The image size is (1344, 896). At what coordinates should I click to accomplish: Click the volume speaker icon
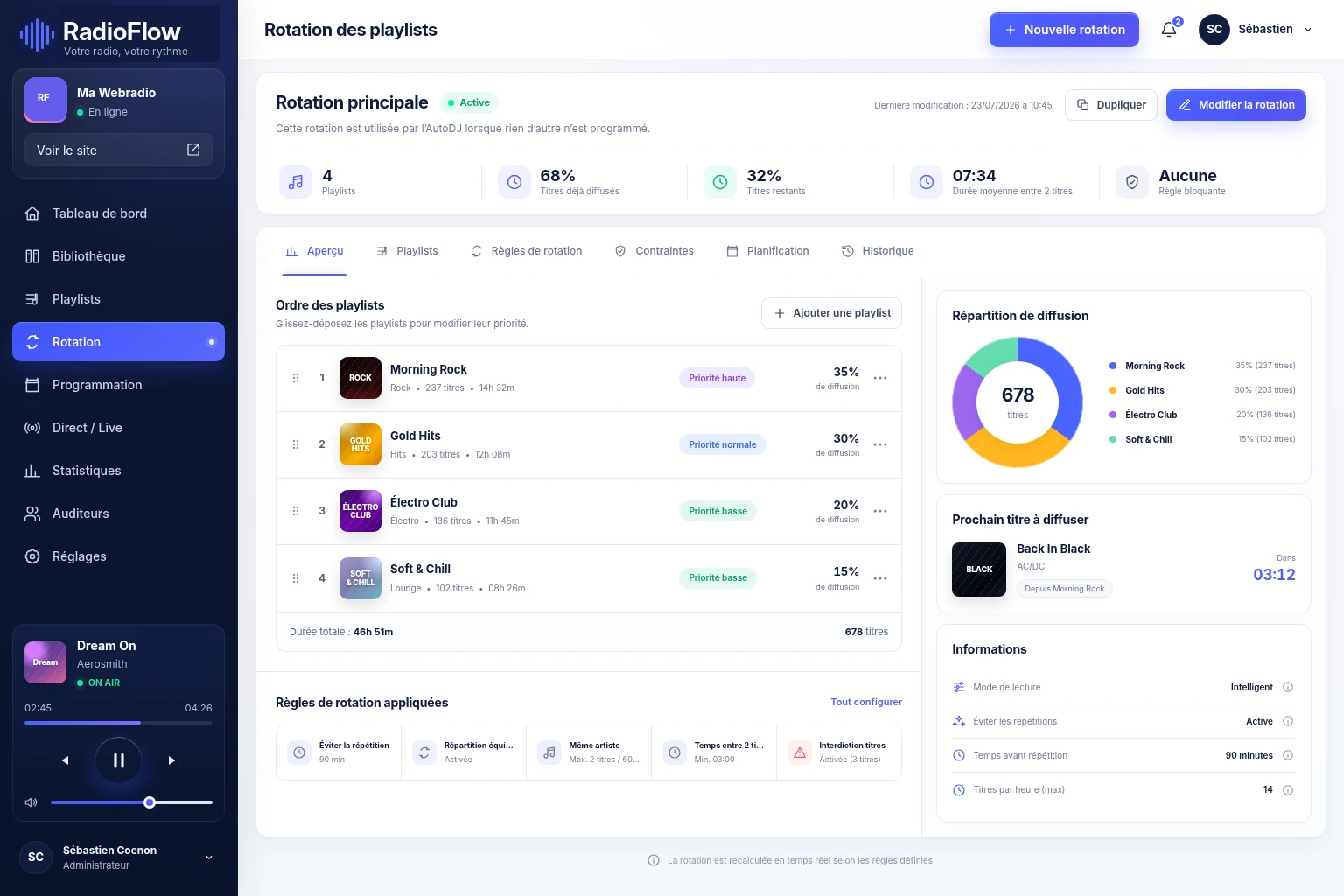(31, 802)
